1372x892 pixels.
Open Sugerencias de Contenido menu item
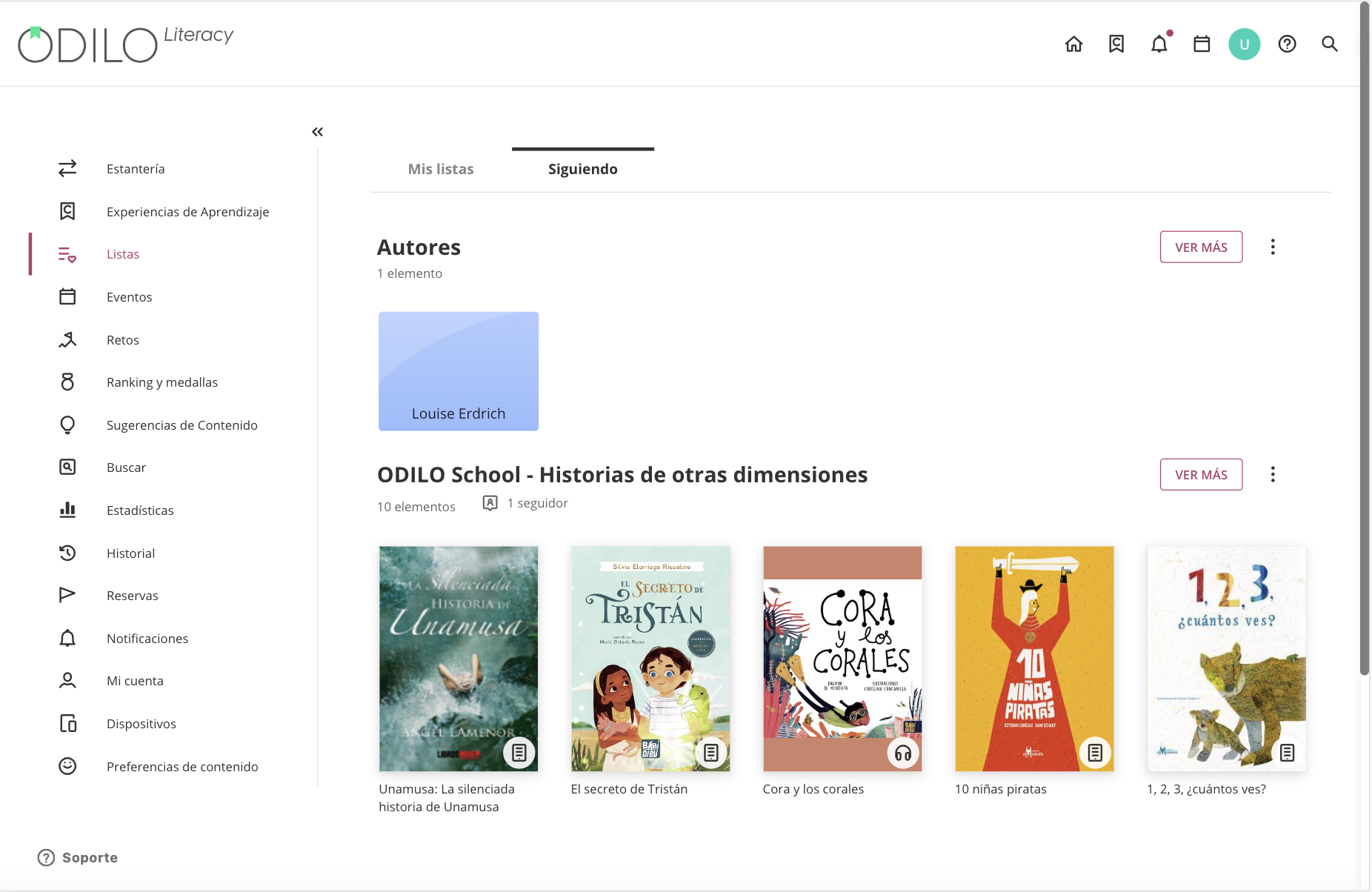point(182,425)
